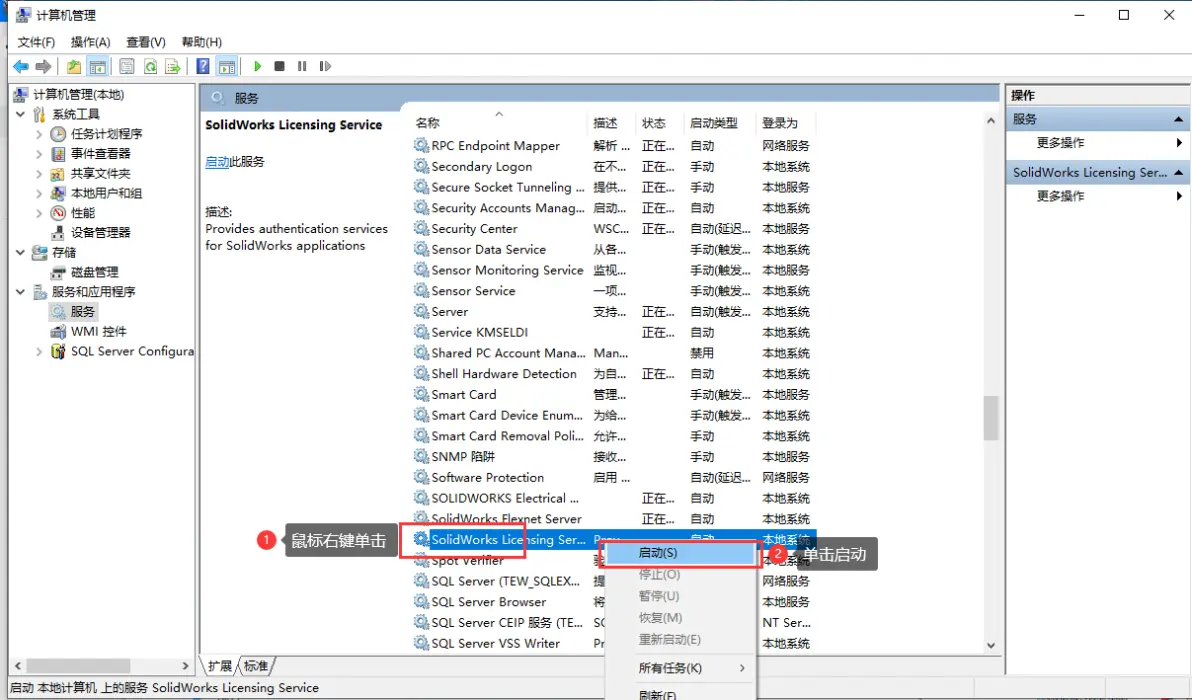Select the SolidWorks Flexnet Server row
The width and height of the screenshot is (1192, 700).
612,519
